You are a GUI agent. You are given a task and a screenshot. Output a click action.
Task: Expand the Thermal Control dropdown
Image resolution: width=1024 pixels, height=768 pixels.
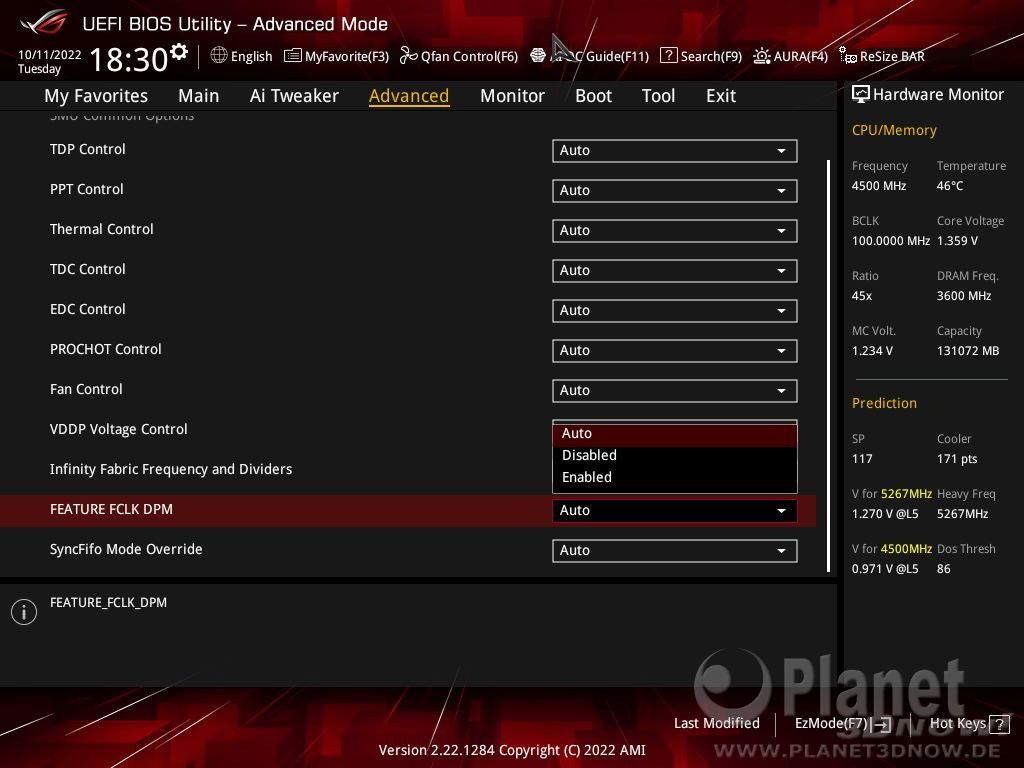pos(675,231)
